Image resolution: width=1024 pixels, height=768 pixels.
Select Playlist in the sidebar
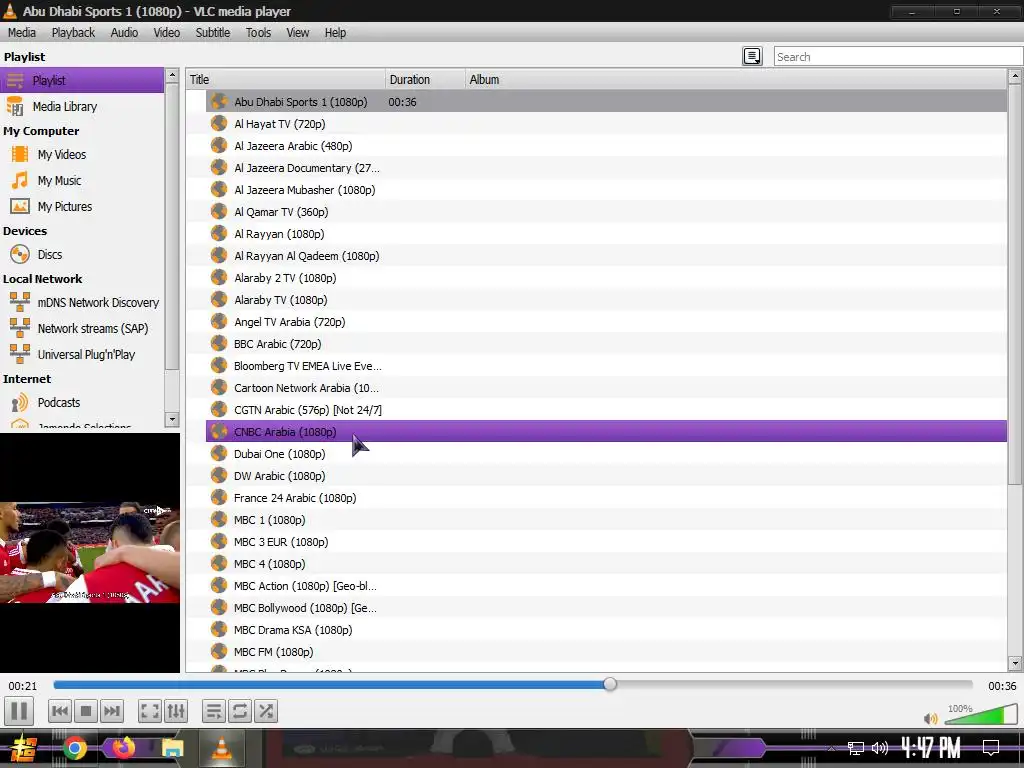coord(82,80)
